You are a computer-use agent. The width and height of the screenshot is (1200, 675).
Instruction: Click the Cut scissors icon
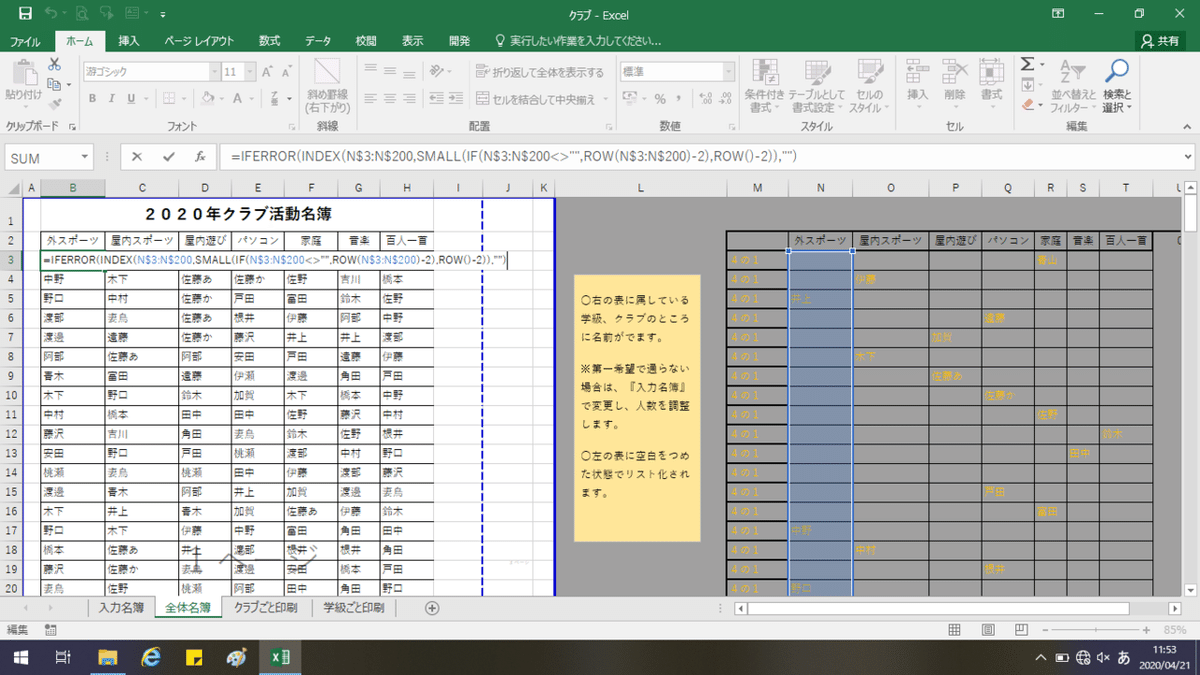pyautogui.click(x=54, y=65)
